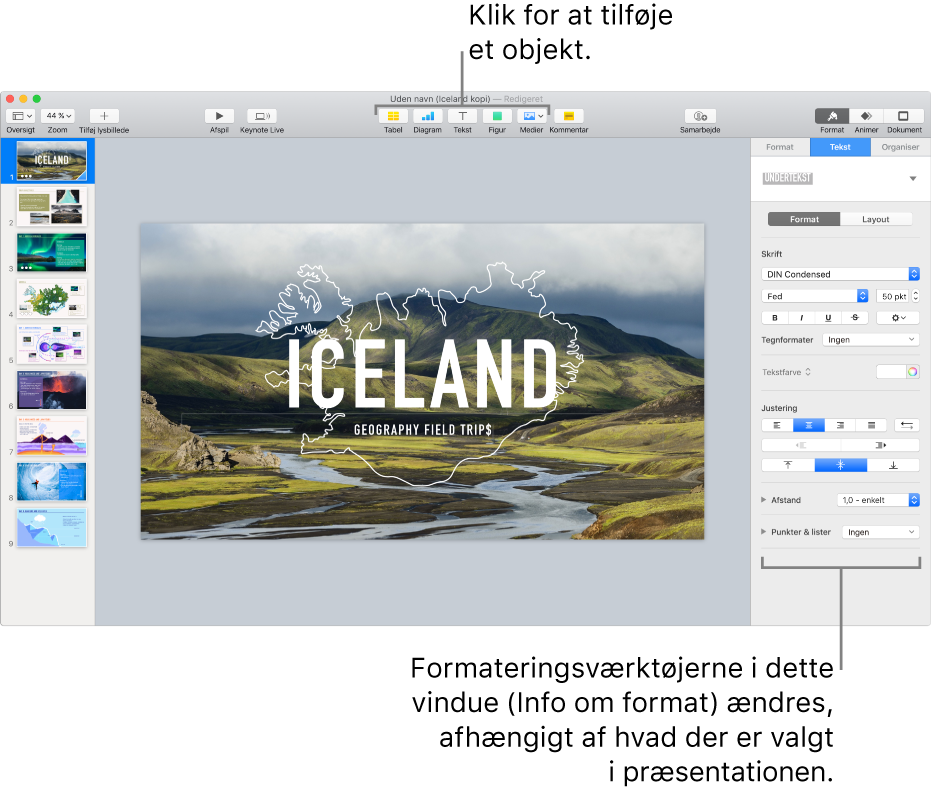Click Tilføj lysbillede plus button
931x793 pixels.
click(x=104, y=116)
